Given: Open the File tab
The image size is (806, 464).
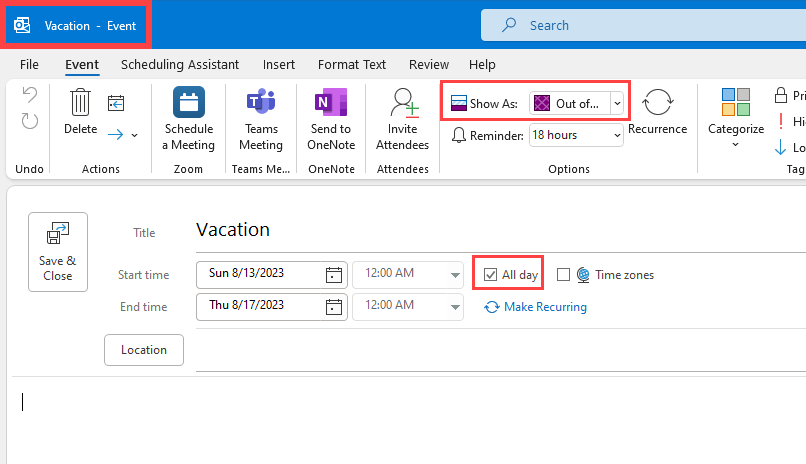Looking at the screenshot, I should click(x=29, y=65).
